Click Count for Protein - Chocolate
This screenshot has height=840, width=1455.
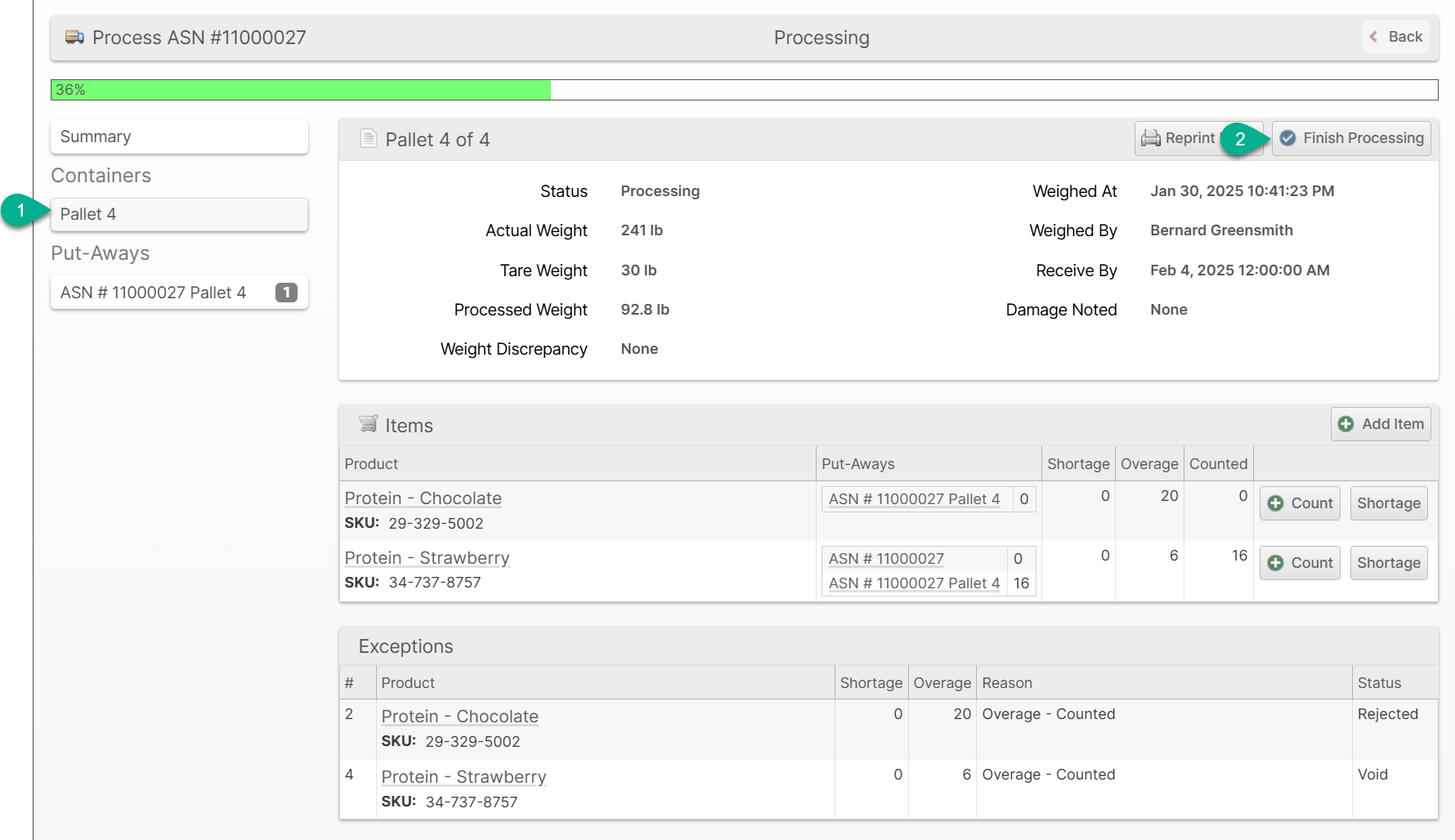pos(1300,503)
